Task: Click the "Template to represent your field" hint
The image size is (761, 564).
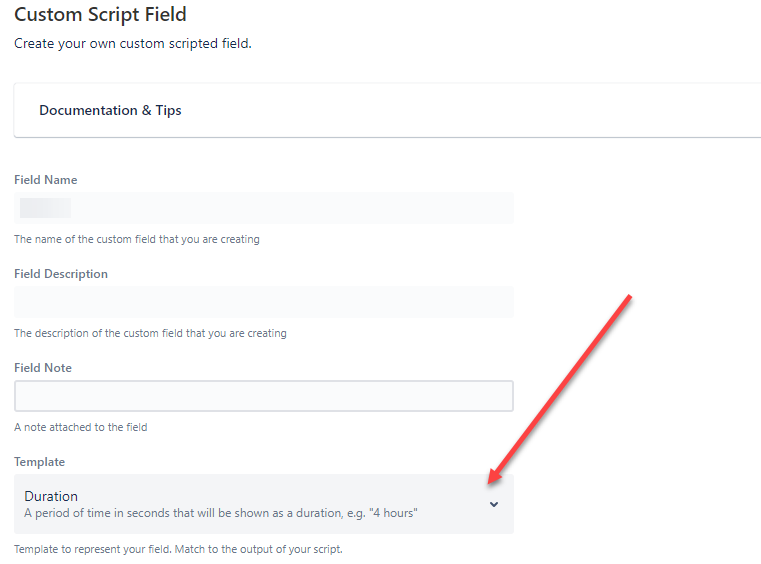Action: coord(178,549)
